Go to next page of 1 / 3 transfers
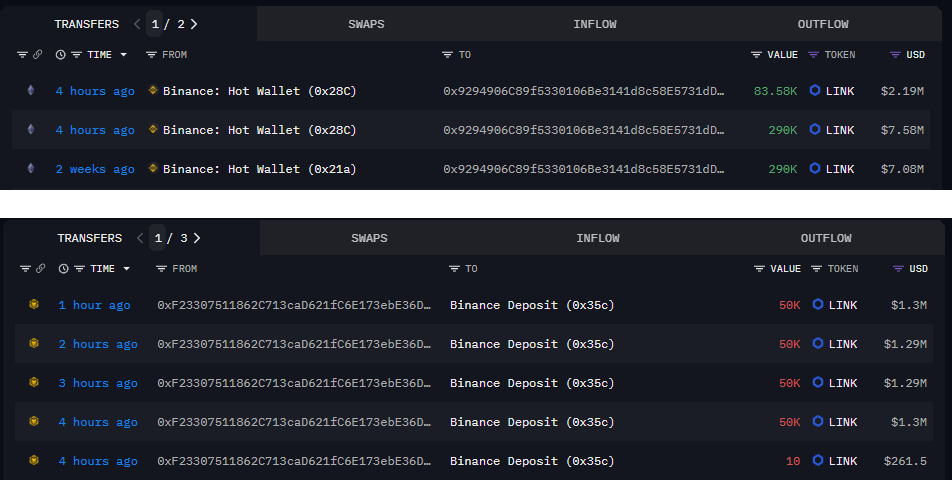Screen dimensions: 952x480 [x=197, y=238]
